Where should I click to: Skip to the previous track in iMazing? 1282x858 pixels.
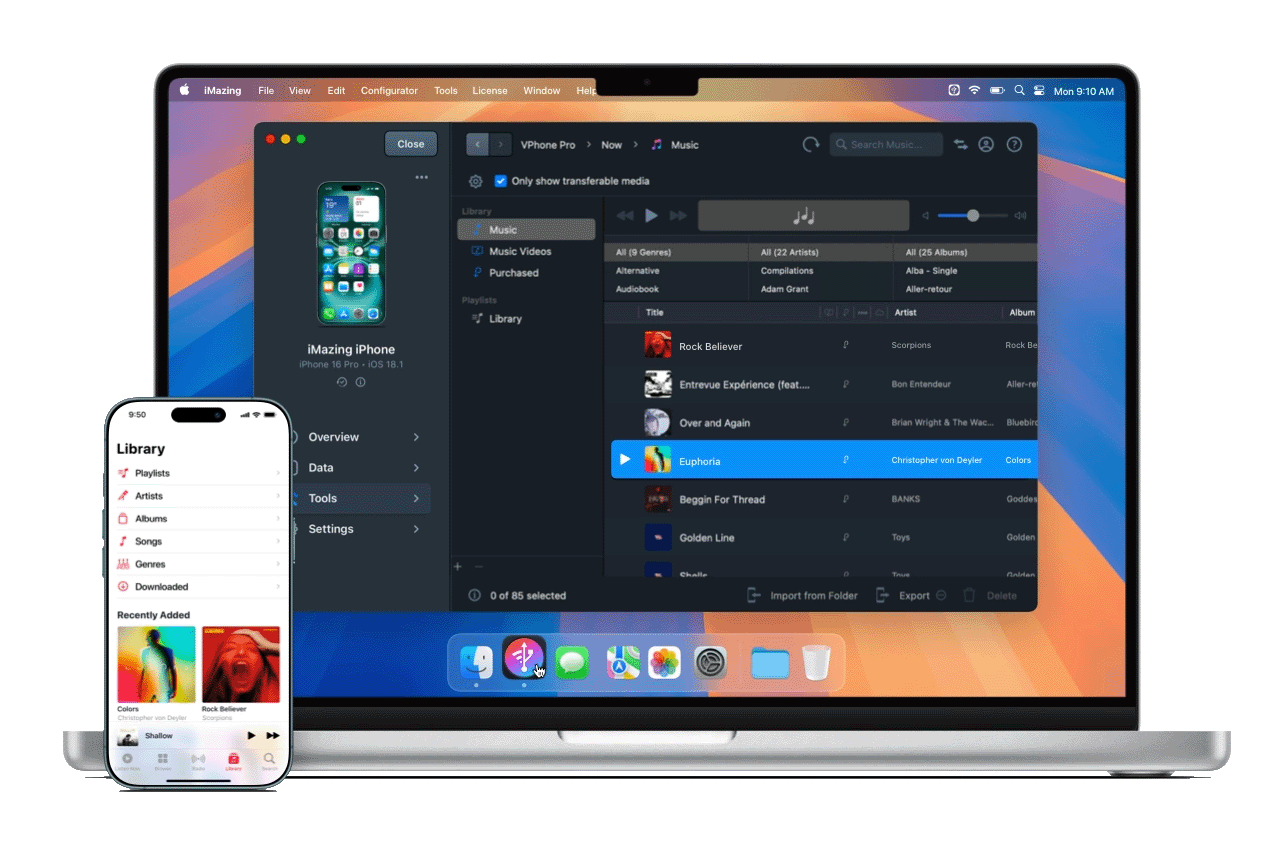625,215
